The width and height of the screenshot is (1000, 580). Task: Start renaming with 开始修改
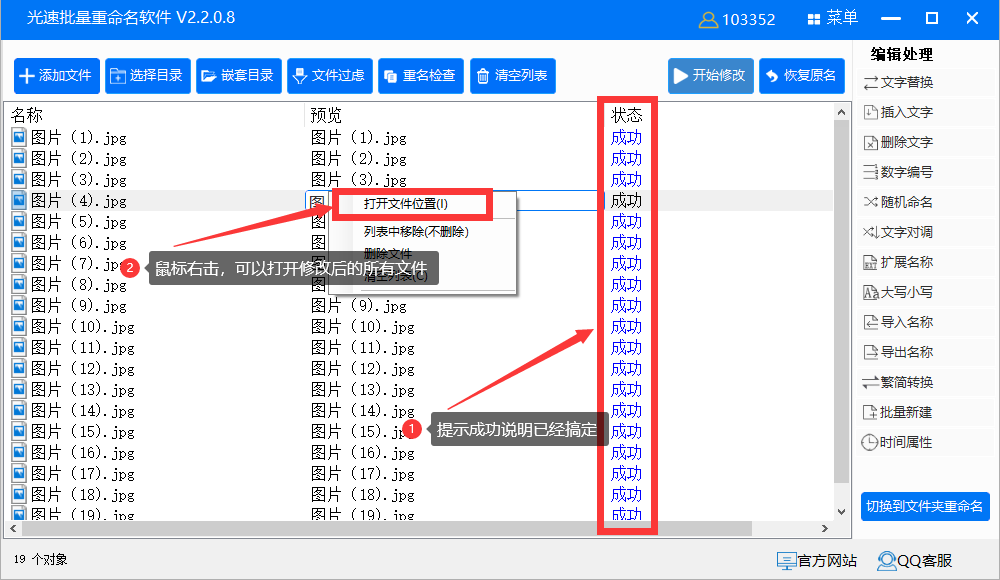click(711, 76)
